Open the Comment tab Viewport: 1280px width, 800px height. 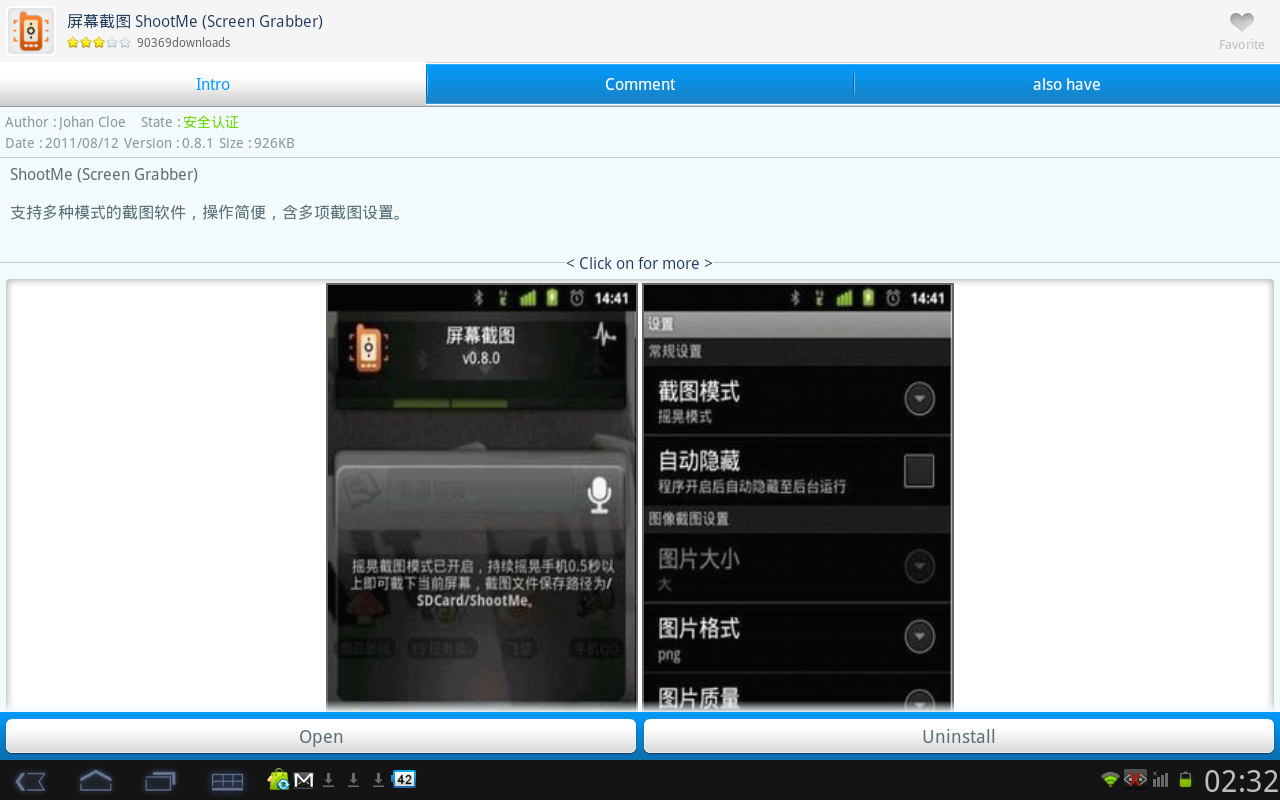(640, 85)
